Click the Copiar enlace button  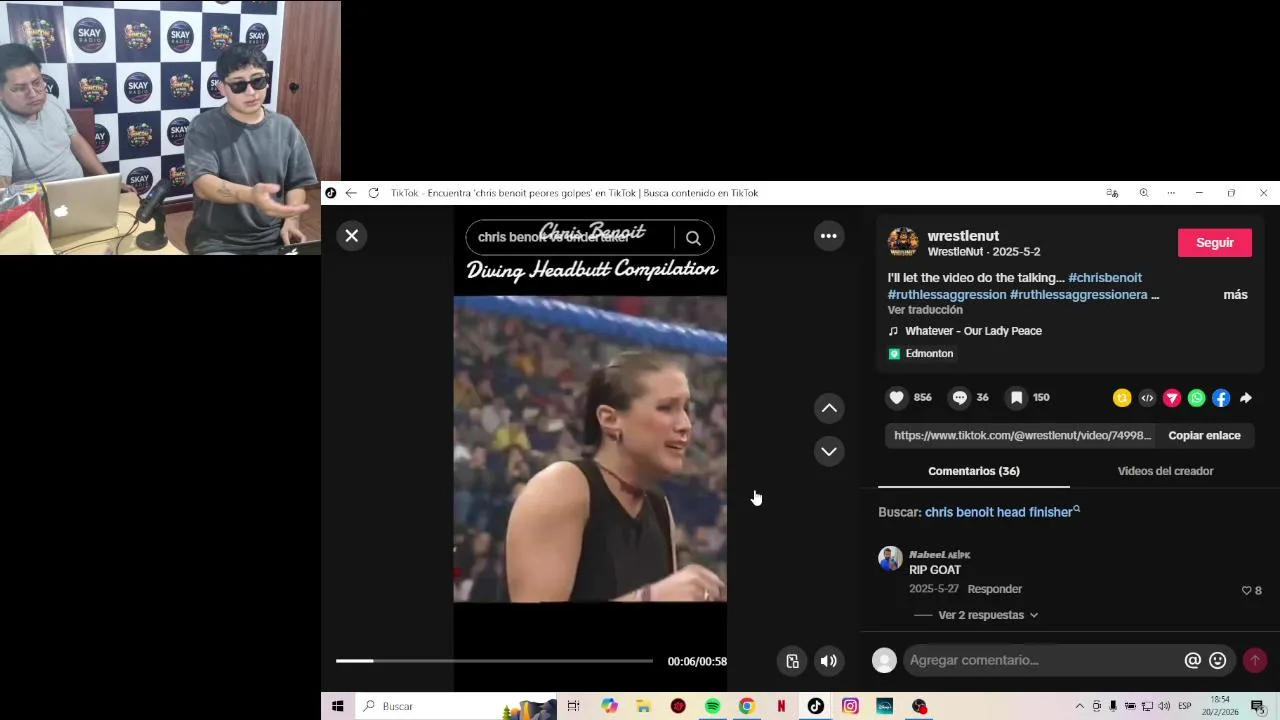pyautogui.click(x=1204, y=436)
